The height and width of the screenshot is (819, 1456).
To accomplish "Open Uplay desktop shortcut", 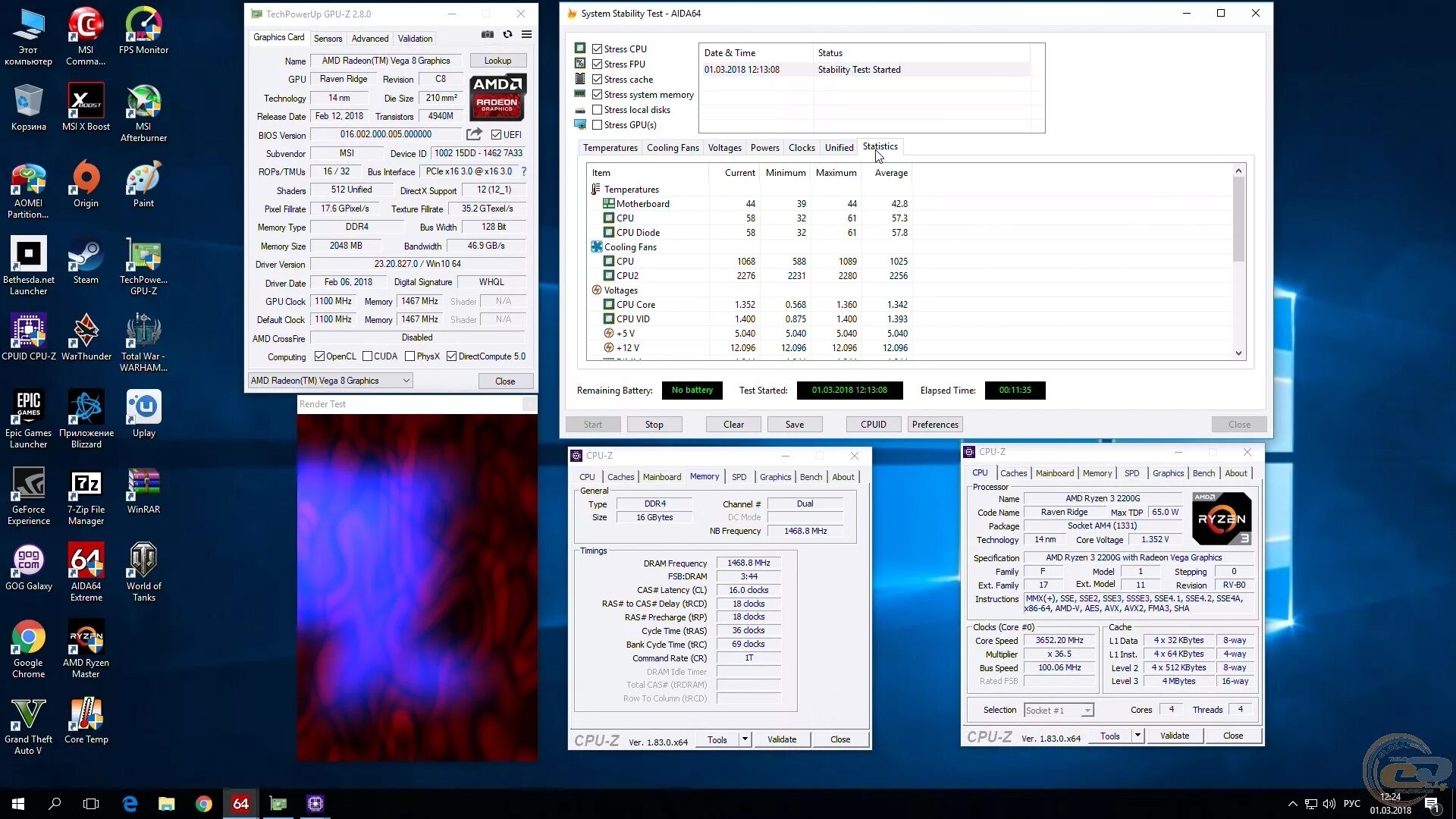I will tap(143, 414).
